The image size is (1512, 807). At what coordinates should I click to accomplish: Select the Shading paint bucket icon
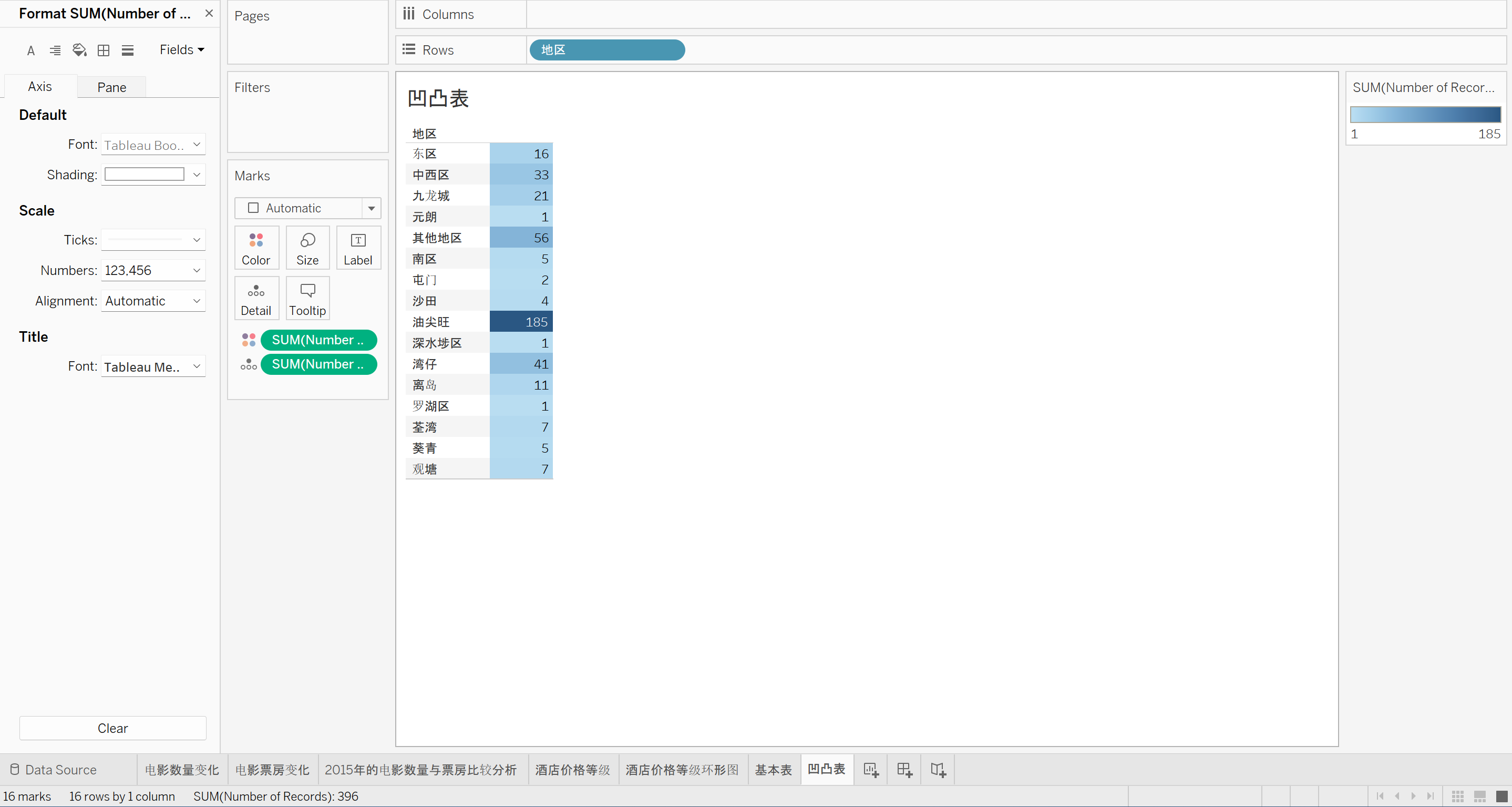tap(79, 50)
